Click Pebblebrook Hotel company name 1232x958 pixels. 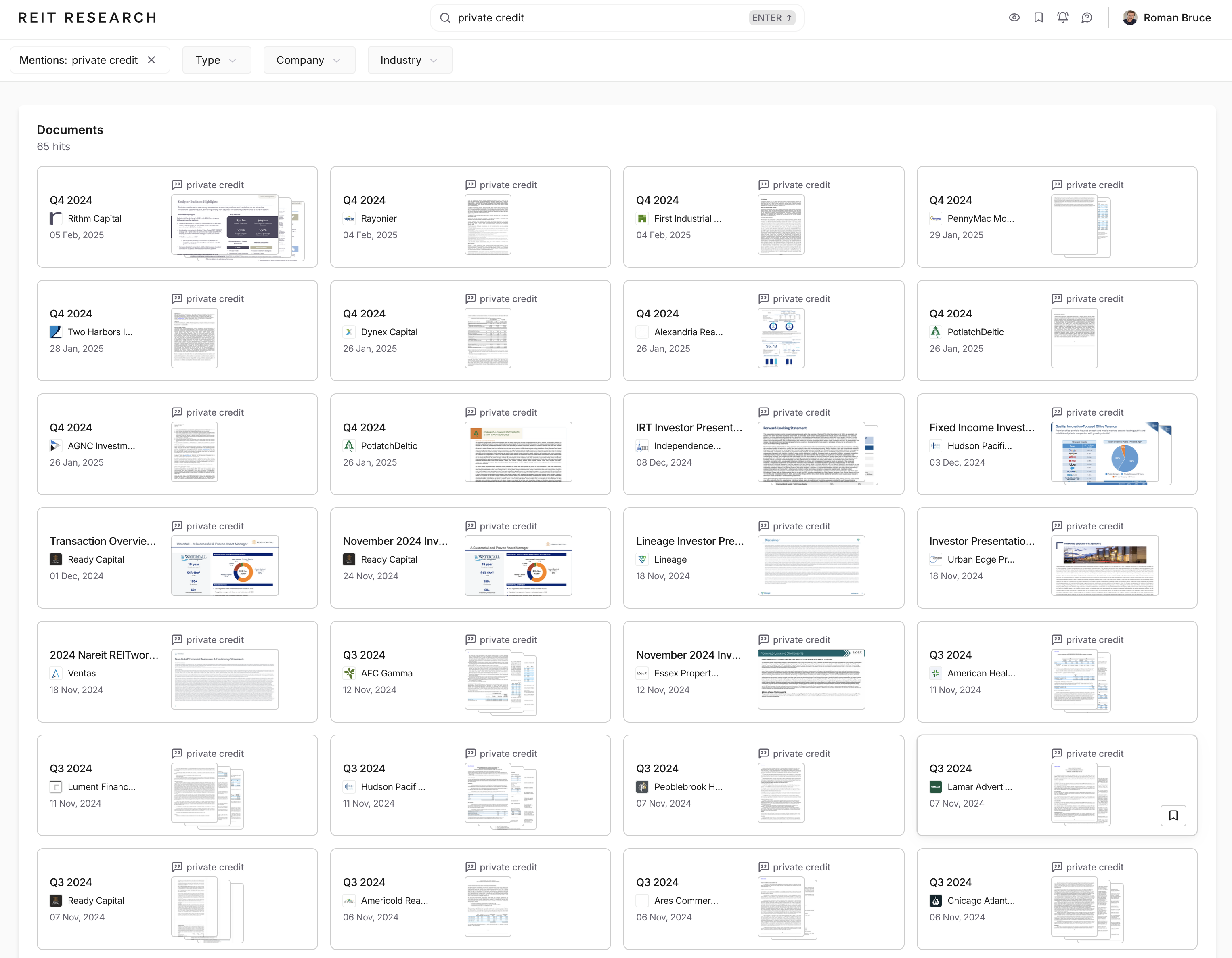pos(688,787)
